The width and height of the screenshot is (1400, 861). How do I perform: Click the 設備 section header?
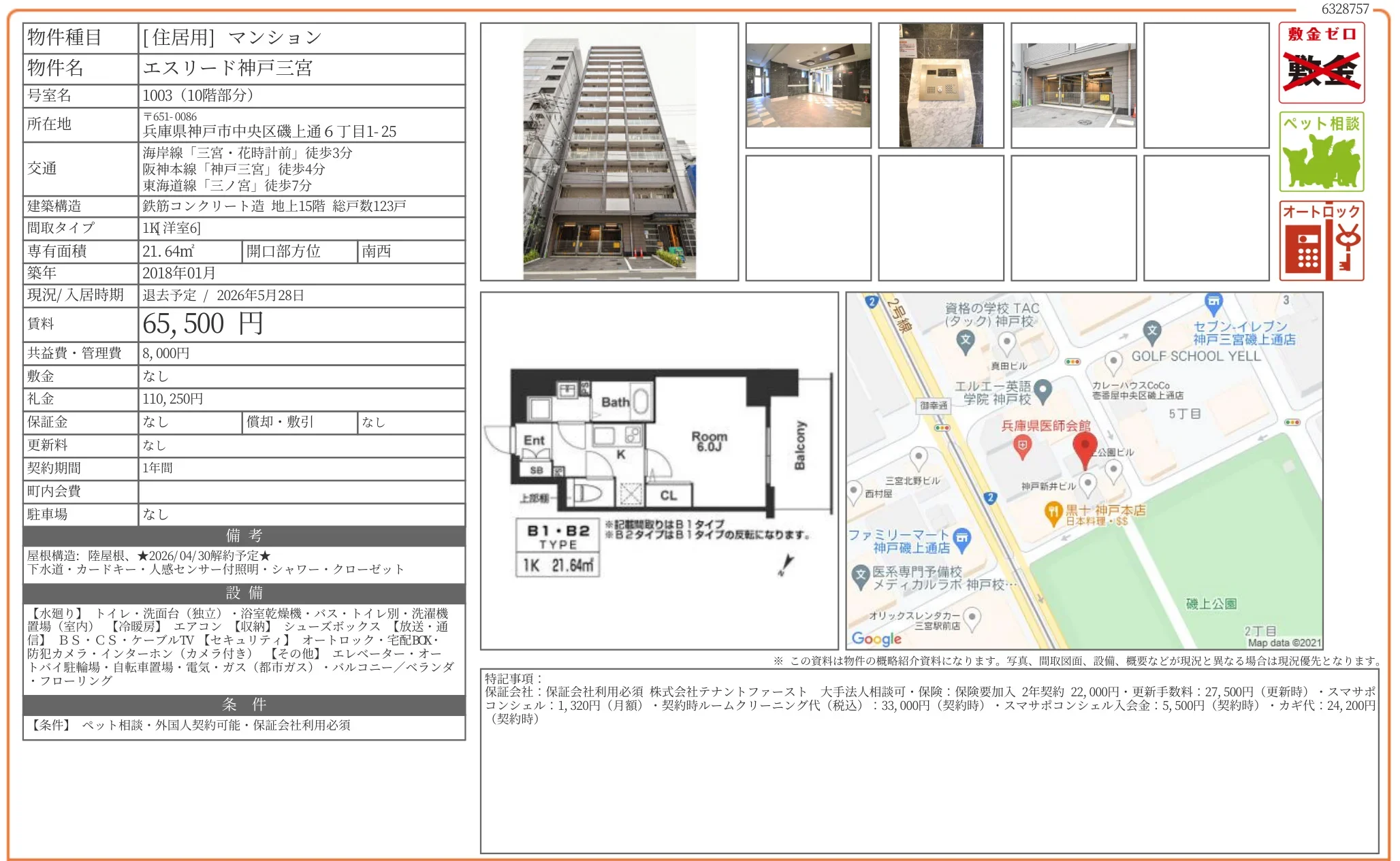click(244, 593)
